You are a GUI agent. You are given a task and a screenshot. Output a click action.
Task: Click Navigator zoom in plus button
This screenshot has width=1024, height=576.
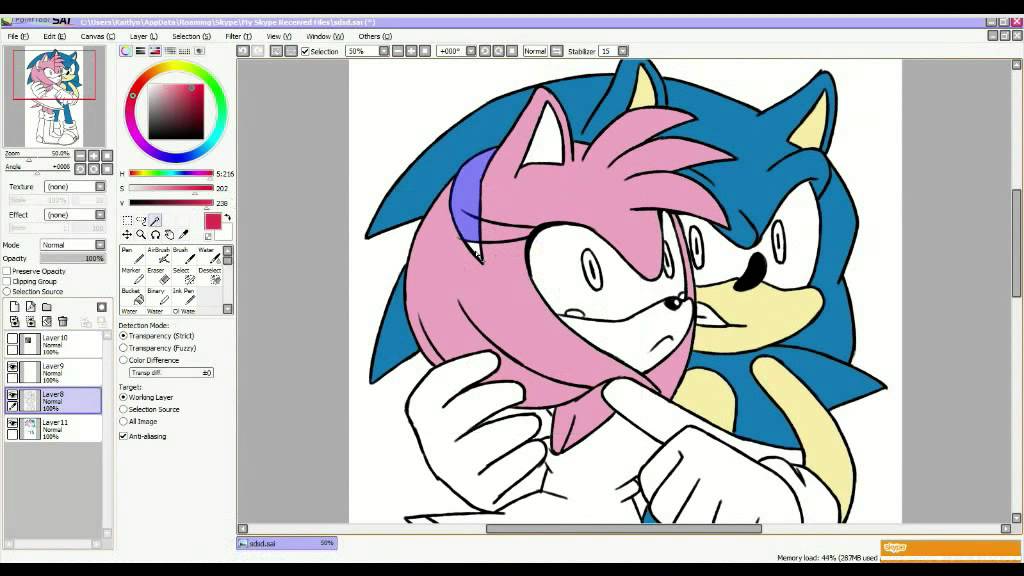click(94, 155)
